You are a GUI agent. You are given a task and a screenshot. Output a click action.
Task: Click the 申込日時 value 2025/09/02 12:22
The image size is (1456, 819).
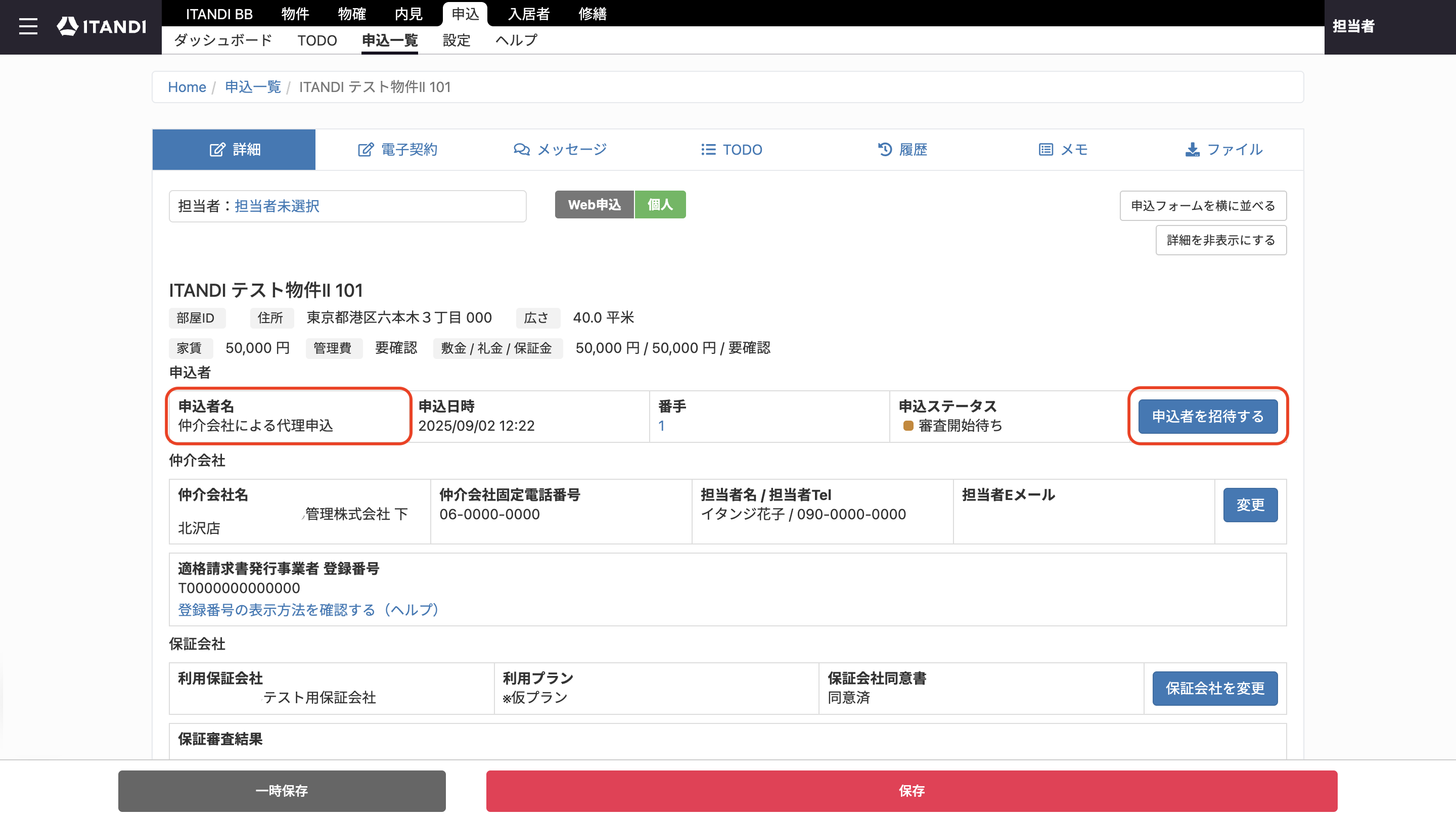pyautogui.click(x=476, y=426)
